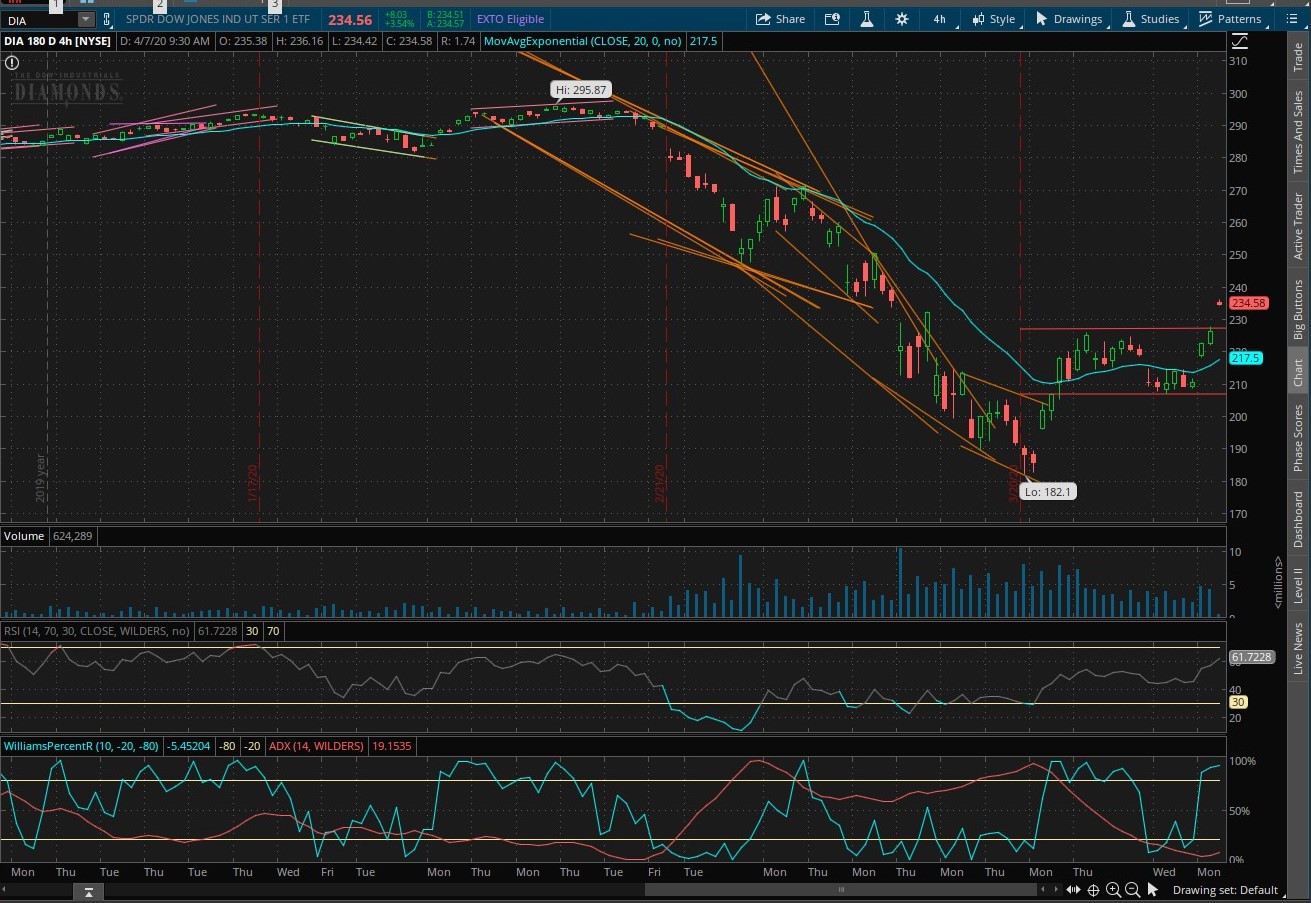1311x903 pixels.
Task: Click the pan left-right arrows icon
Action: [1074, 890]
